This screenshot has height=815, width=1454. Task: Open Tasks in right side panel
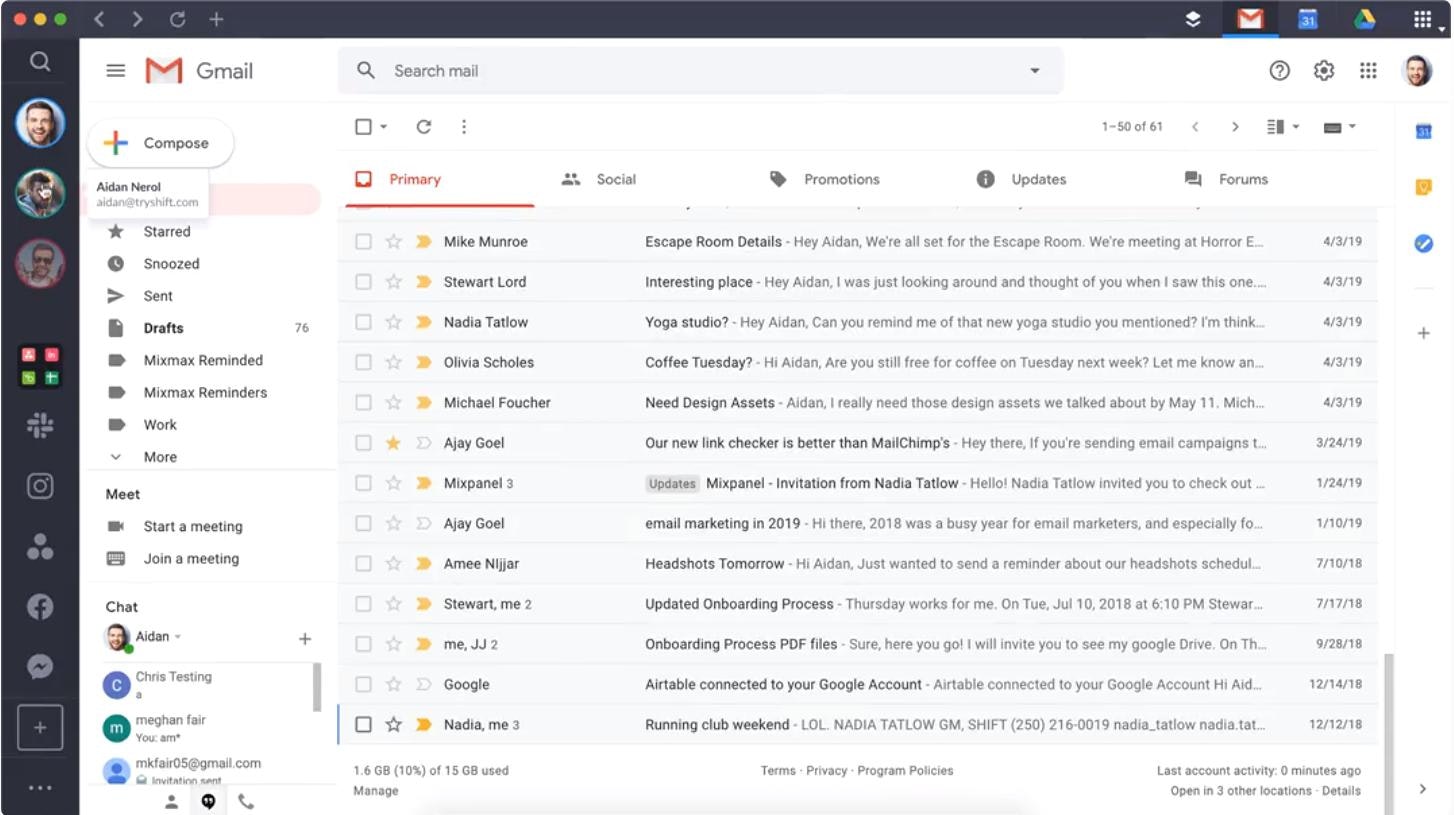pos(1424,243)
